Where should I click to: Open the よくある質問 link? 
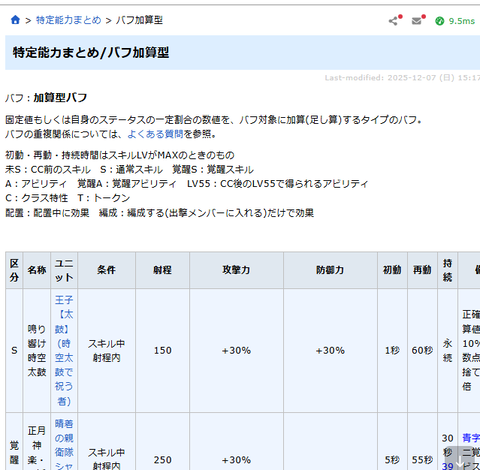155,134
